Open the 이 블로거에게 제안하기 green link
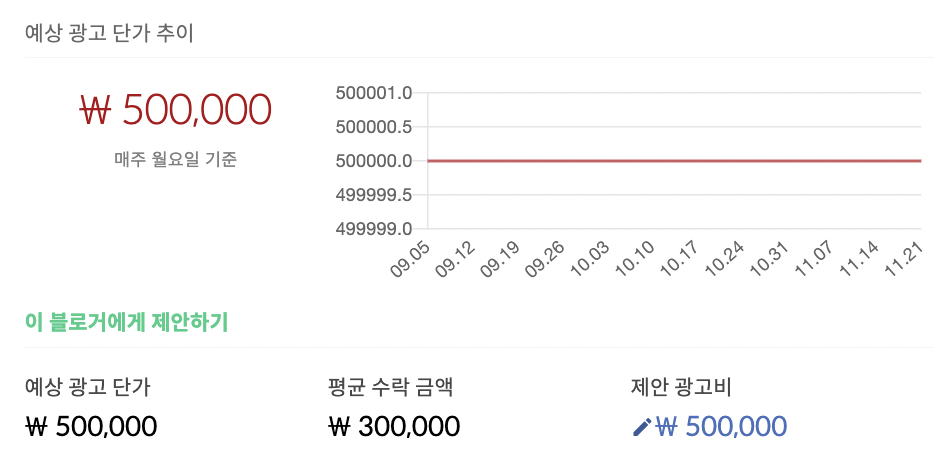 point(127,322)
